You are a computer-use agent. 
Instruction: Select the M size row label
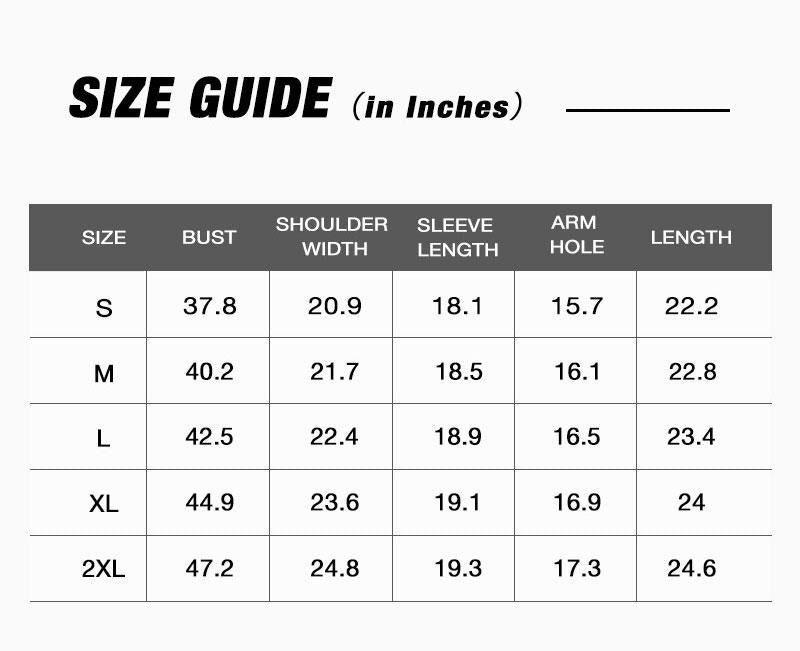pos(104,374)
